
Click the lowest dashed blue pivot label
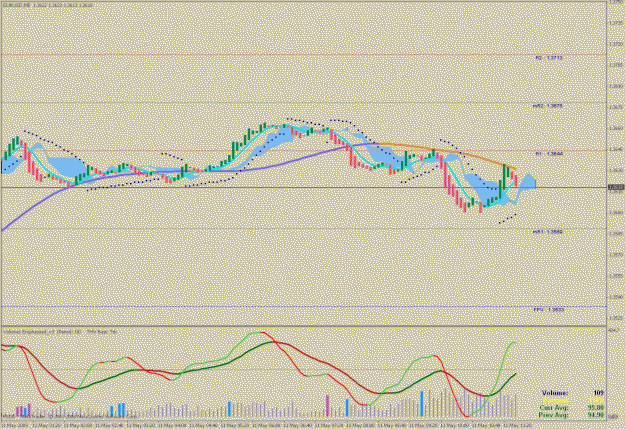[548, 309]
